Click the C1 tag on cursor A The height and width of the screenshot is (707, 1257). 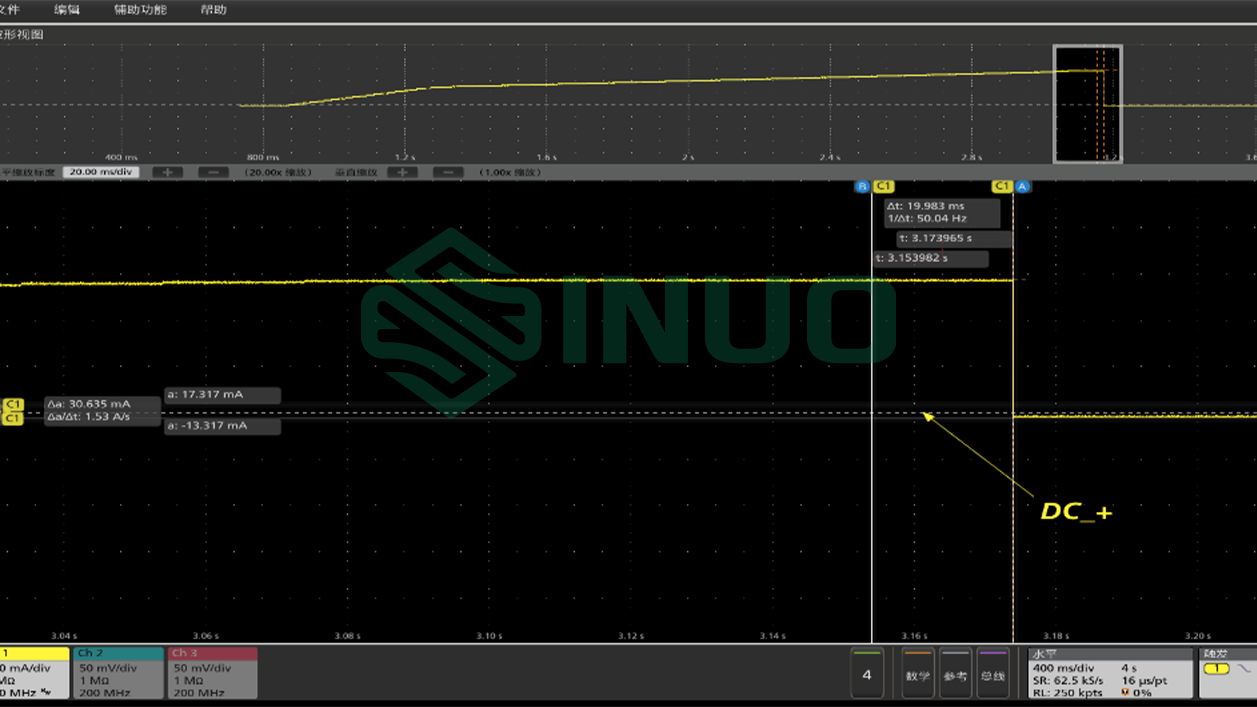1002,187
